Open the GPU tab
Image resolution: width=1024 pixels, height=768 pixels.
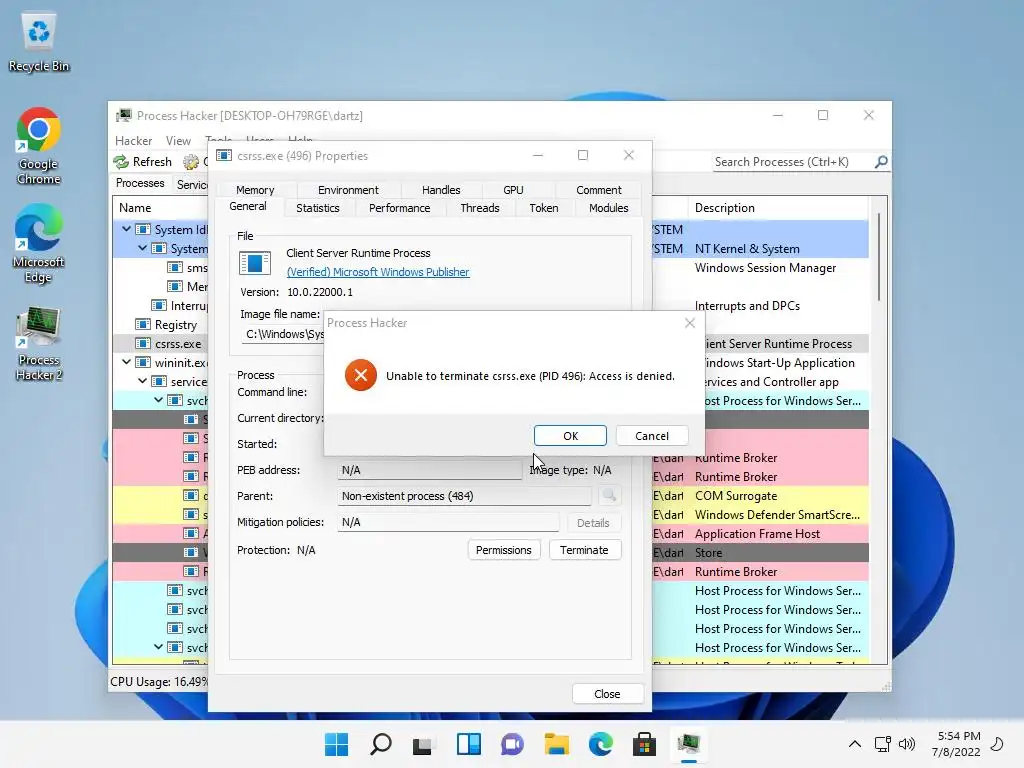click(x=513, y=189)
